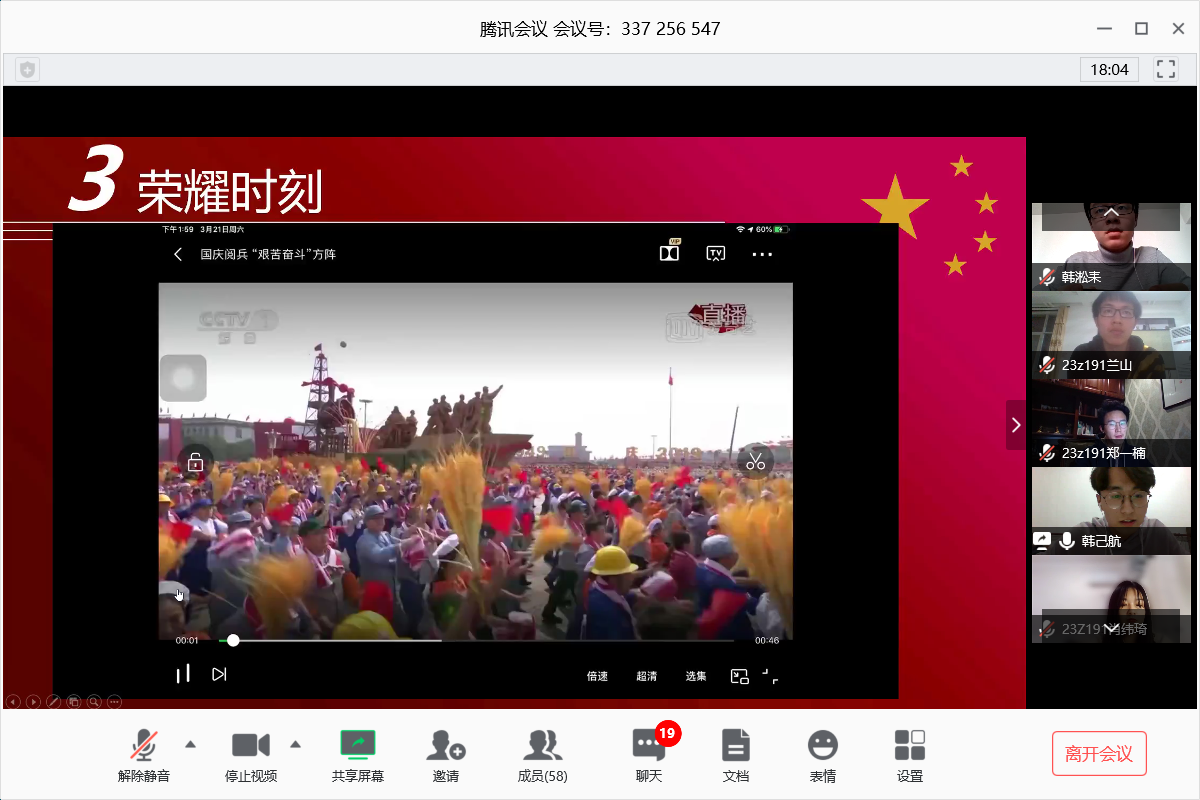1200x800 pixels.
Task: Open 聊天 chat with 19 unread
Action: [649, 746]
